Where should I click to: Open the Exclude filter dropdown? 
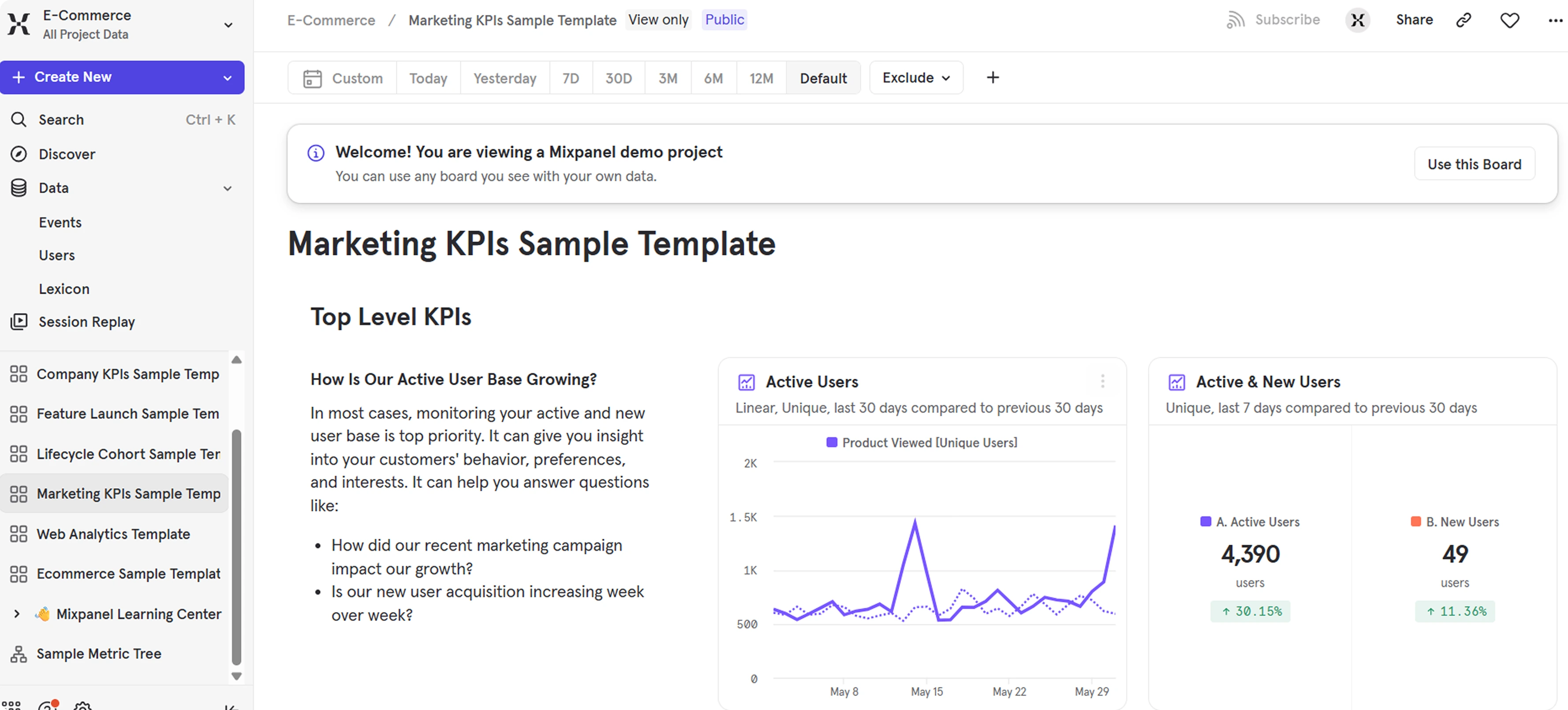915,77
